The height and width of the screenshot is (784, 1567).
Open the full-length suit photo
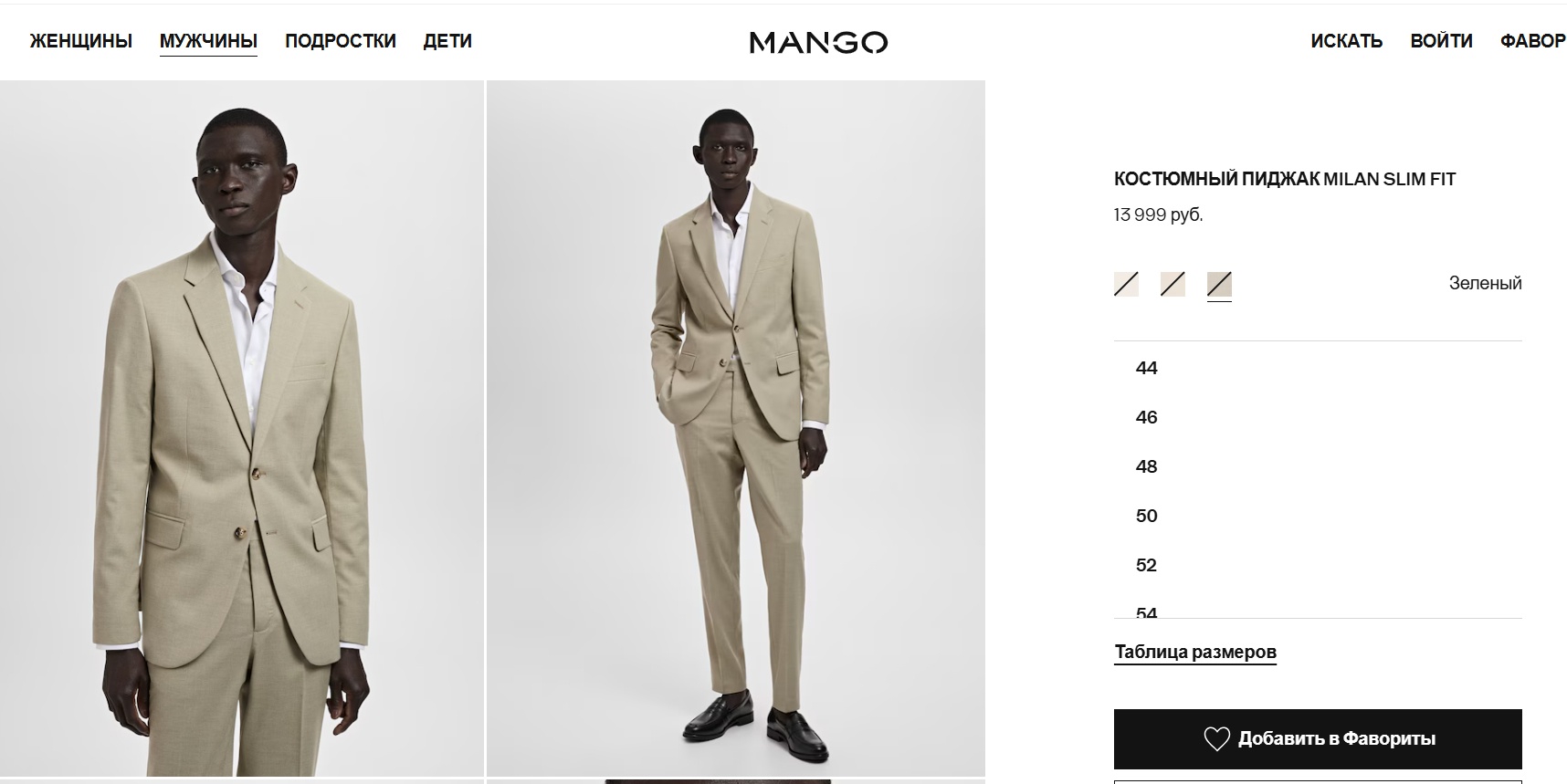pos(736,428)
